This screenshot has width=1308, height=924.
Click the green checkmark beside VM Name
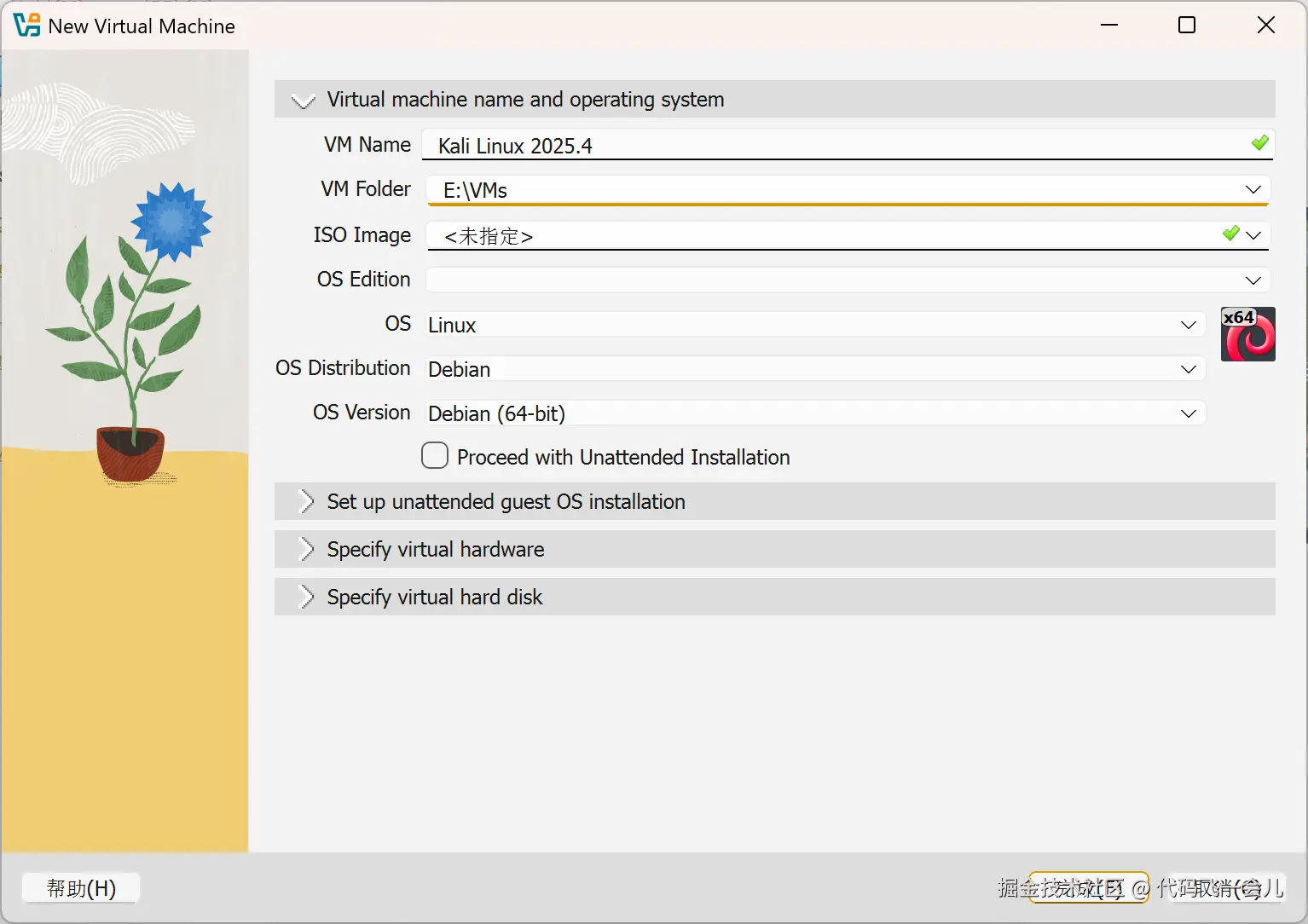tap(1259, 143)
